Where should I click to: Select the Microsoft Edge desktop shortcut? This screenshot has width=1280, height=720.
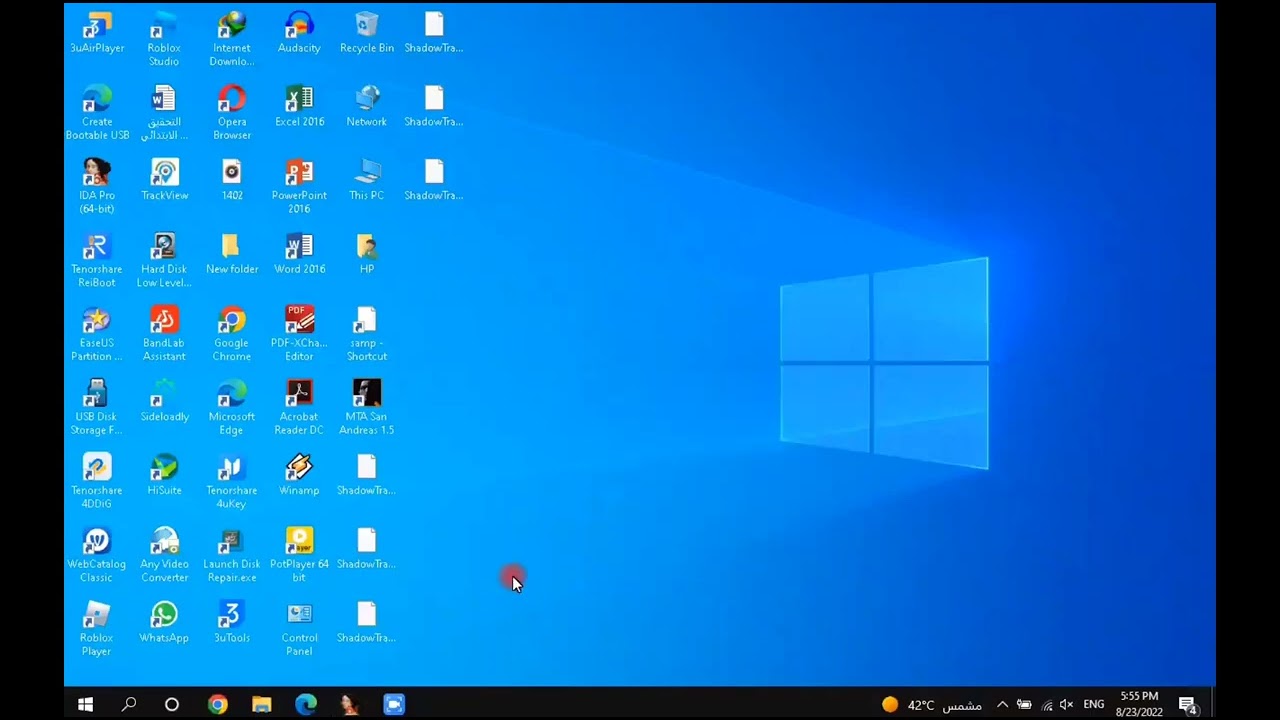[x=232, y=409]
